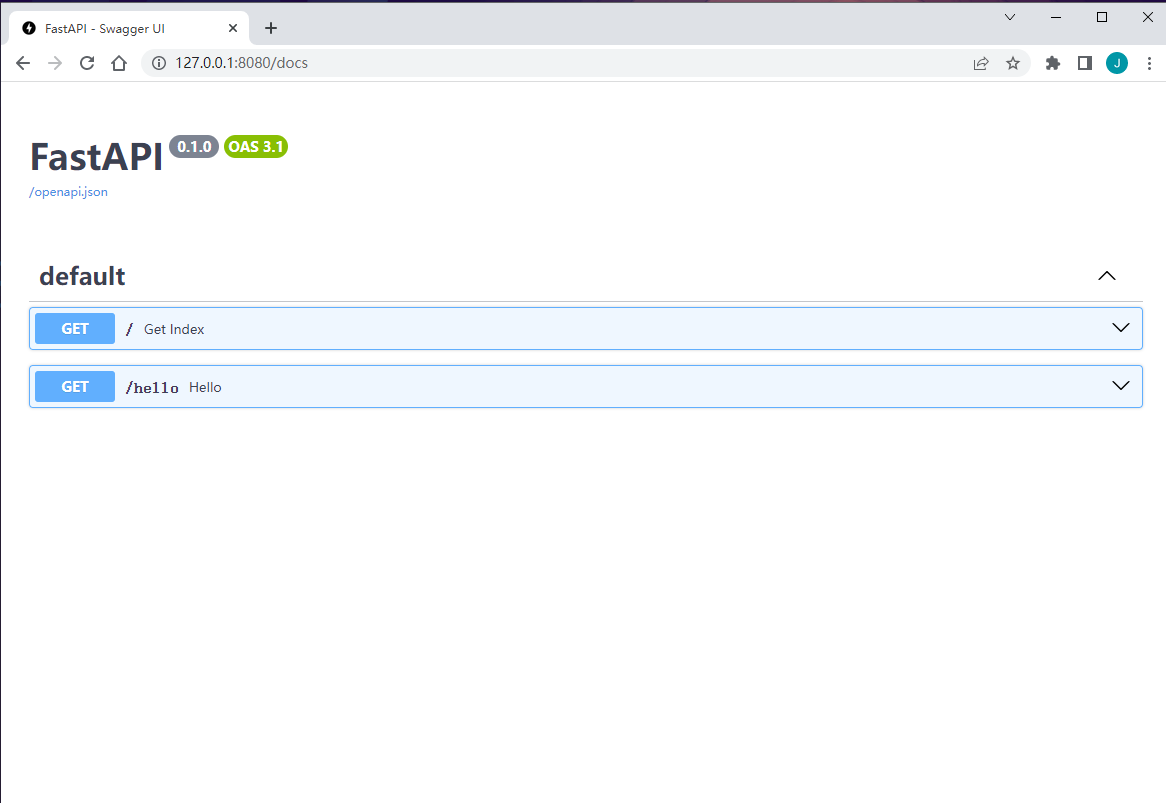Expand the GET Get Index operation
Viewport: 1166px width, 803px height.
1120,328
